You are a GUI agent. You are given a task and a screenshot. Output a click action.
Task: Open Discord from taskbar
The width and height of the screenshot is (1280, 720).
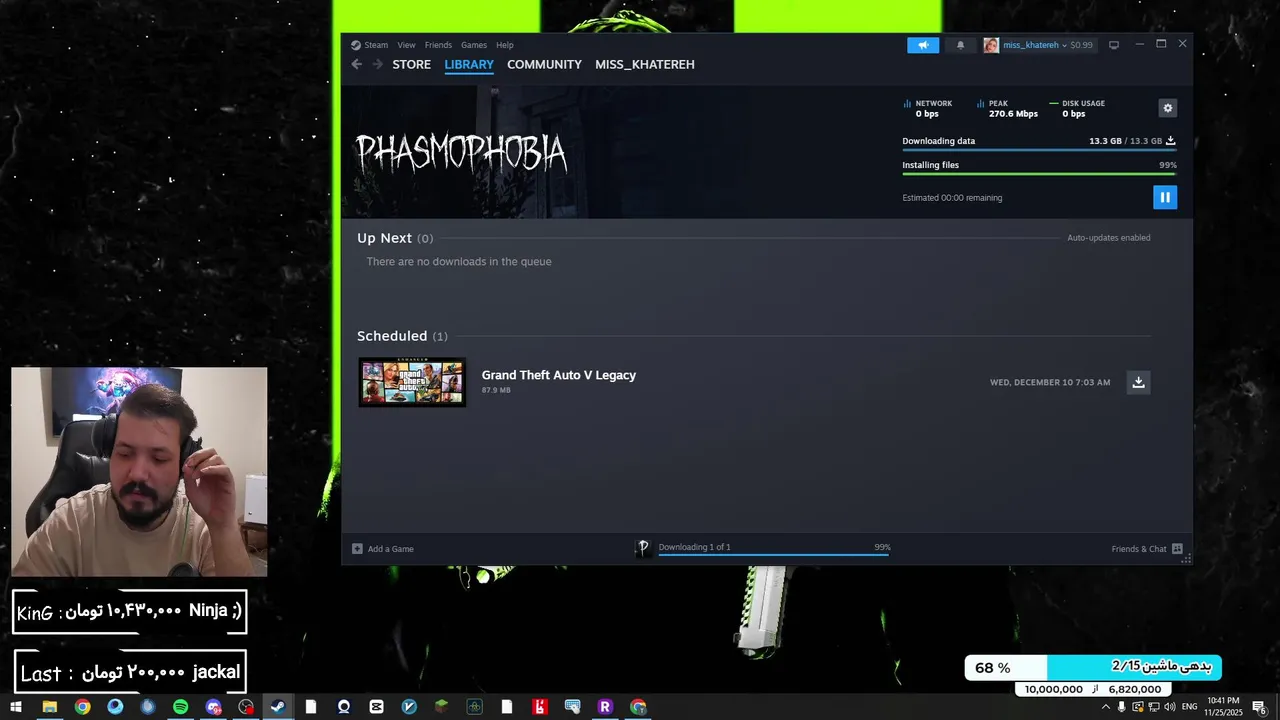pos(213,707)
